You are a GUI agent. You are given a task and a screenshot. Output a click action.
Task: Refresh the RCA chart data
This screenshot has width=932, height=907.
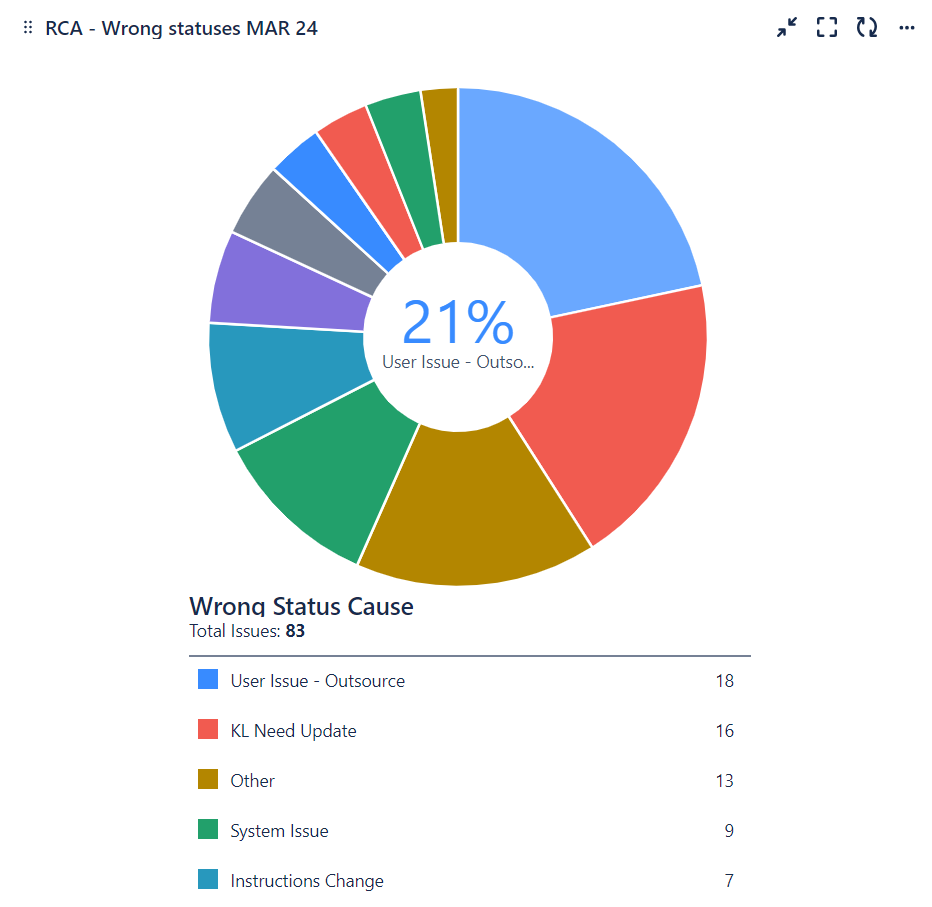pyautogui.click(x=866, y=27)
